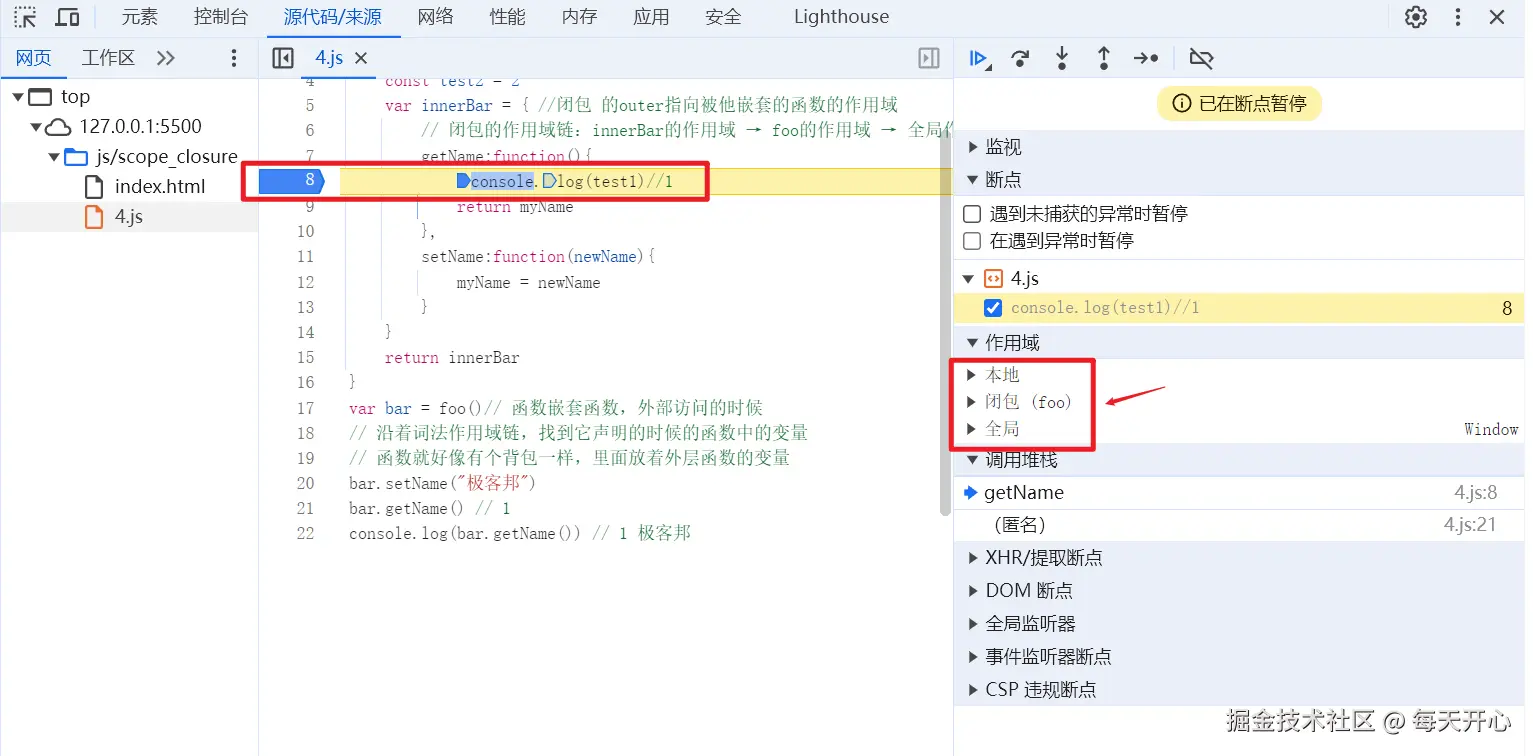Click the index.html file icon
The width and height of the screenshot is (1533, 756).
point(94,187)
